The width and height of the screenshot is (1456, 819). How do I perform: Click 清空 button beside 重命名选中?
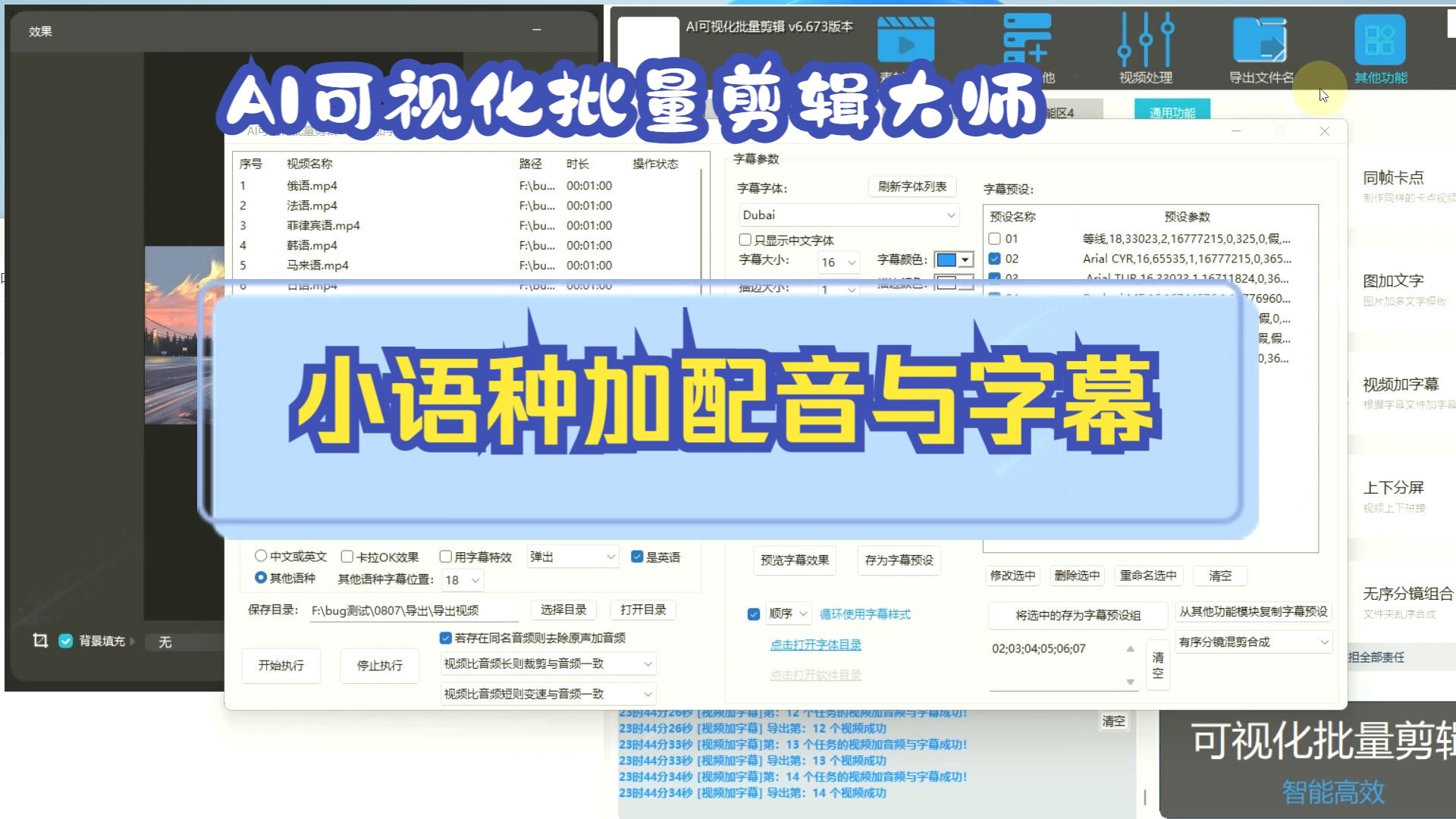click(1220, 576)
